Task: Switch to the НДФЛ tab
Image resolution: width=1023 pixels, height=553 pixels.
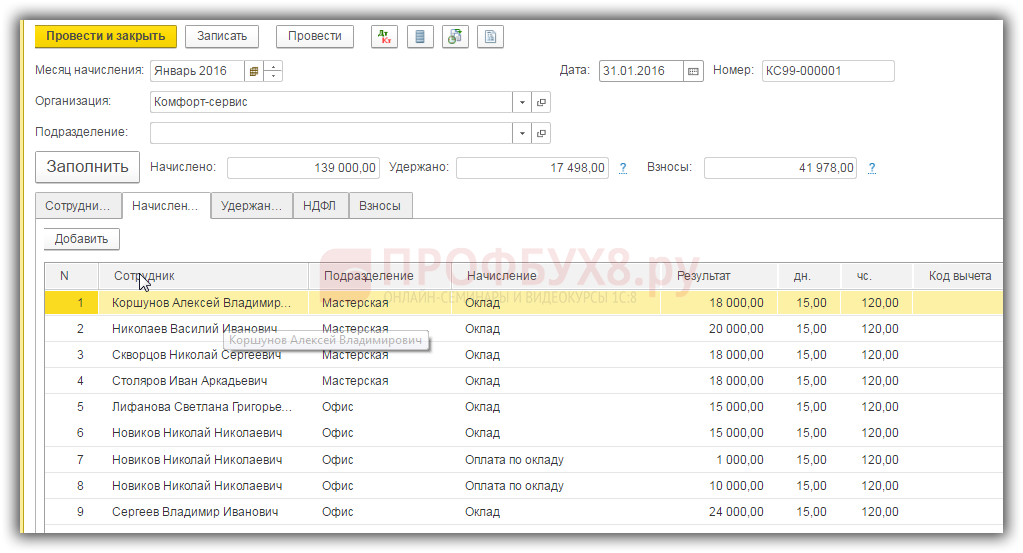Action: tap(320, 206)
